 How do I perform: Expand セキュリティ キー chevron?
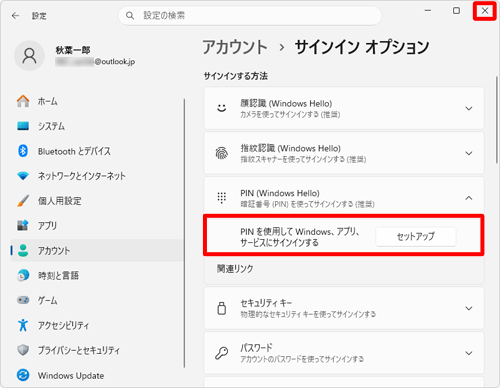coord(469,308)
